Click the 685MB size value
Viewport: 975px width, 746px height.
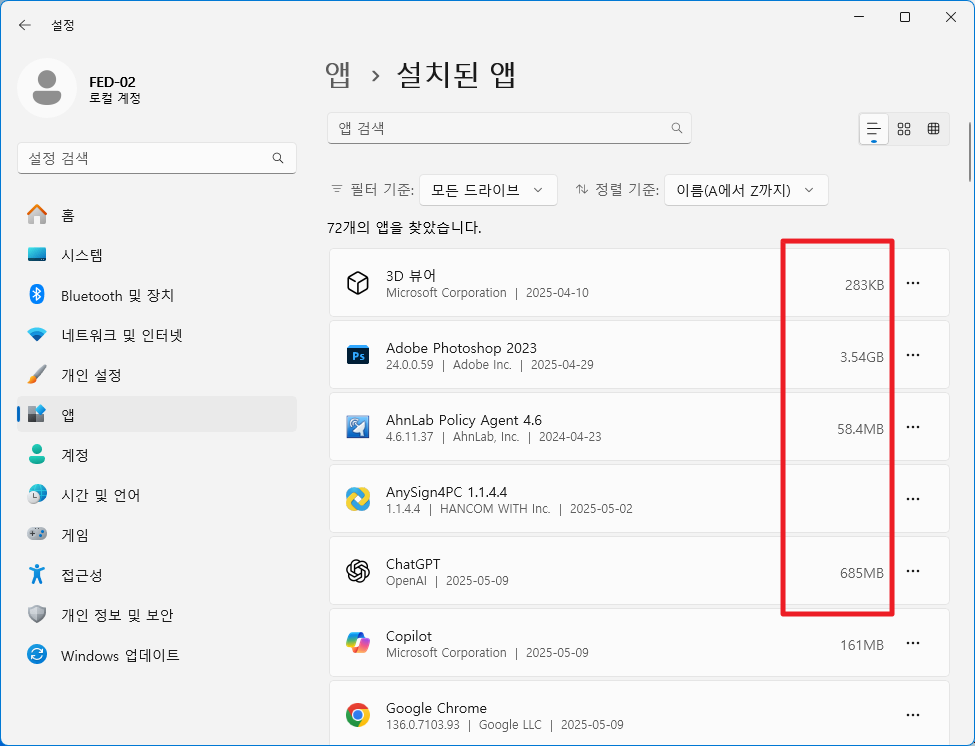coord(861,573)
